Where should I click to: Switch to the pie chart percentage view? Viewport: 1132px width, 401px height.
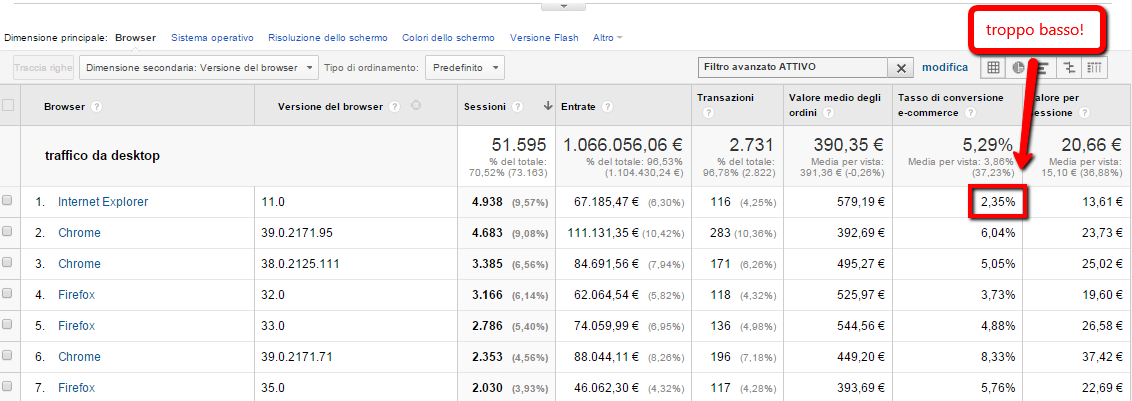click(1019, 68)
